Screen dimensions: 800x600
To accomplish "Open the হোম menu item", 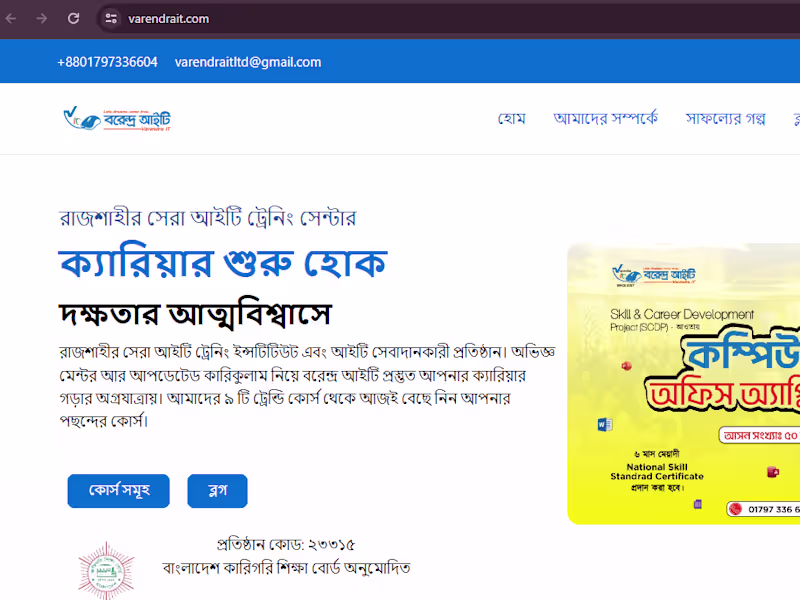I will tap(512, 118).
